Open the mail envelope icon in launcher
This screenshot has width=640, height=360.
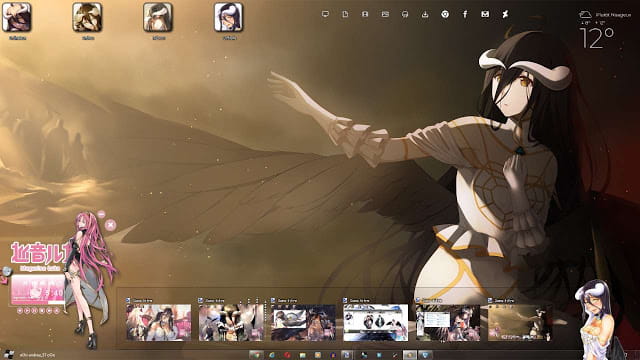[x=485, y=14]
